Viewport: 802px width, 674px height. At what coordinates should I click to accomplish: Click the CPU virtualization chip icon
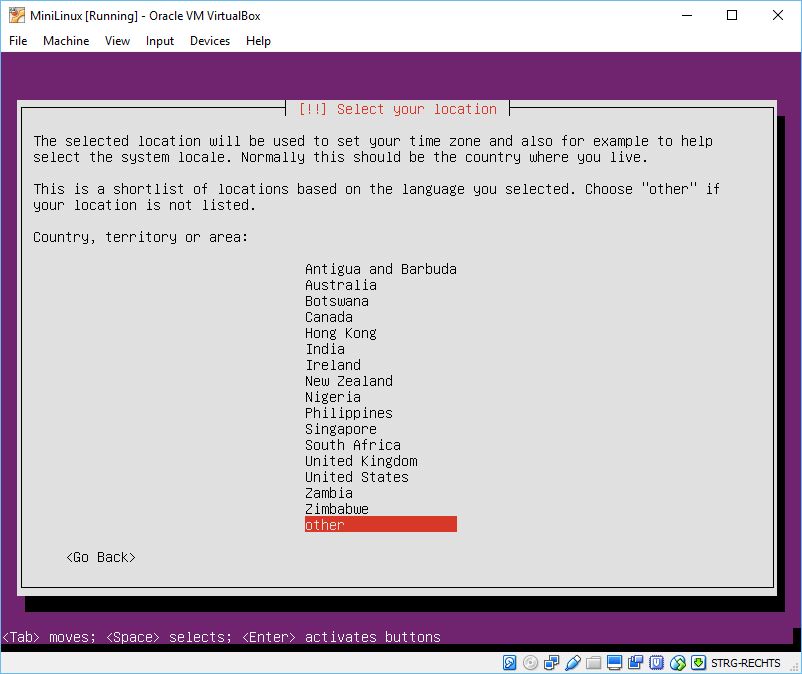pos(657,662)
